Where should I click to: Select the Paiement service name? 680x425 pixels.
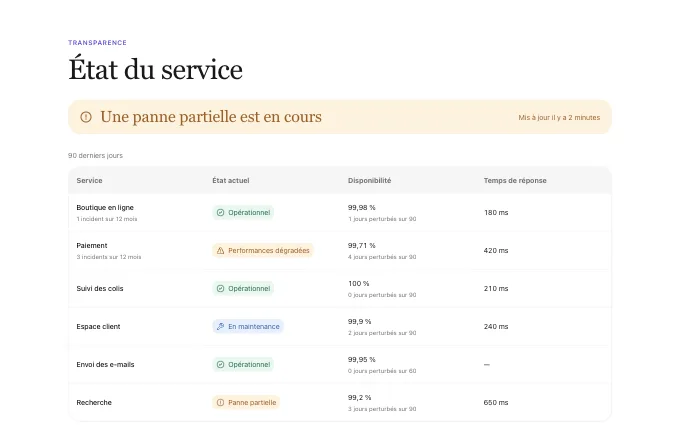pyautogui.click(x=92, y=245)
